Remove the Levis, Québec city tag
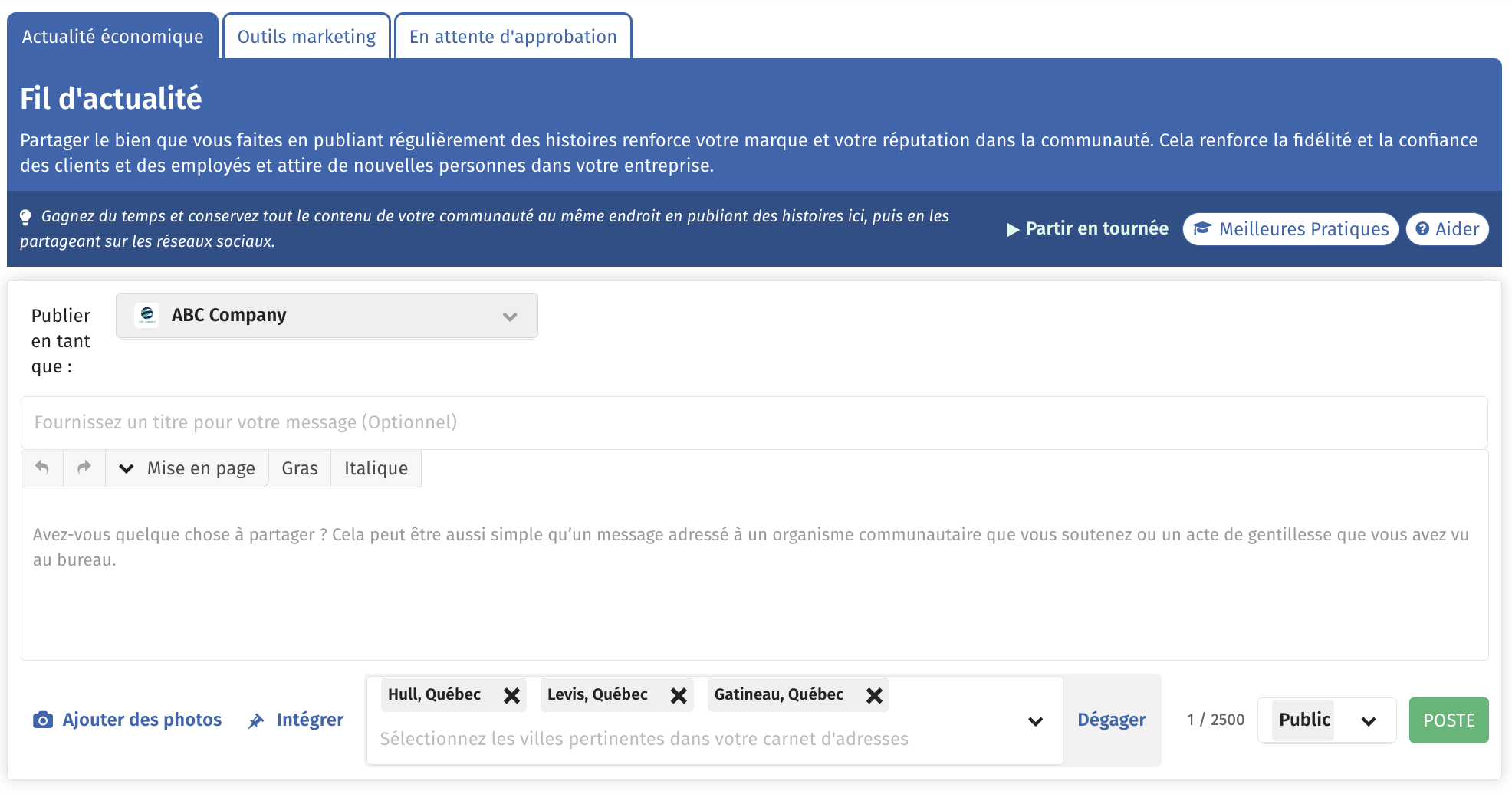The image size is (1512, 794). coord(679,695)
